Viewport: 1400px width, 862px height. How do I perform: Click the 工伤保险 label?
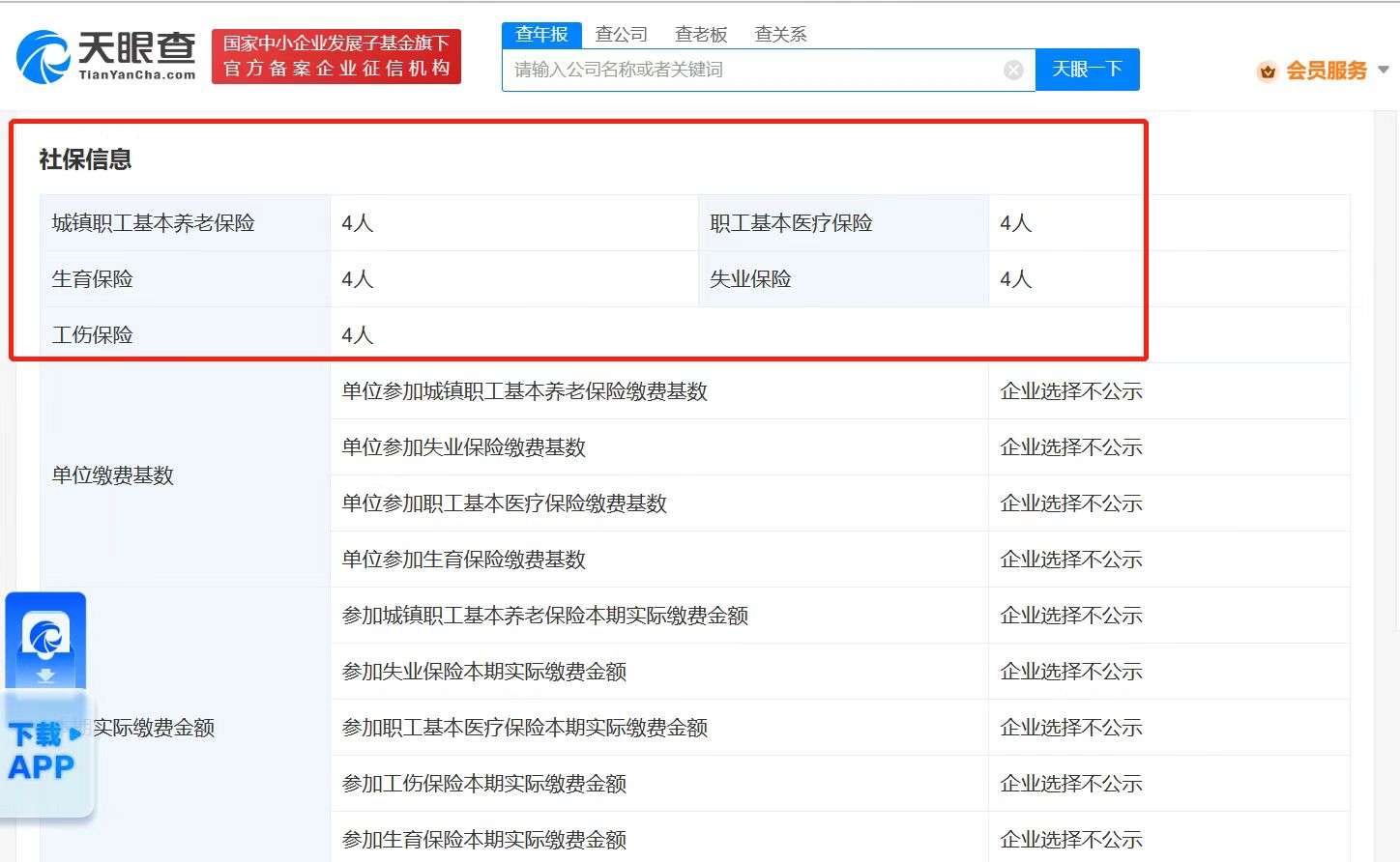[92, 335]
